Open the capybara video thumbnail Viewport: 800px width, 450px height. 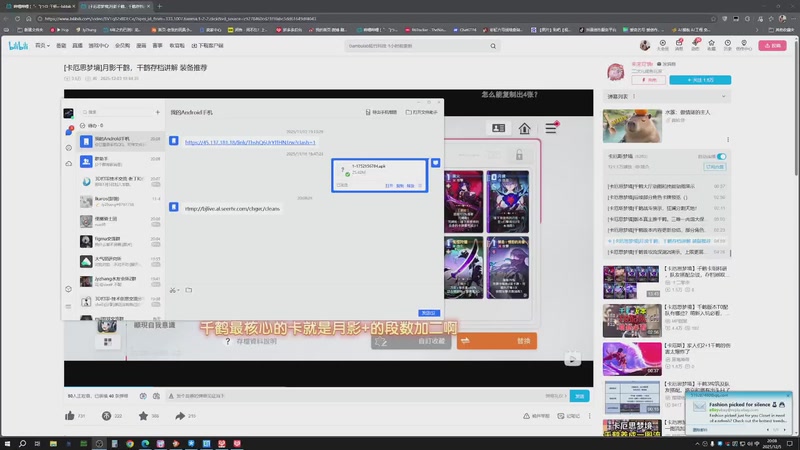632,126
